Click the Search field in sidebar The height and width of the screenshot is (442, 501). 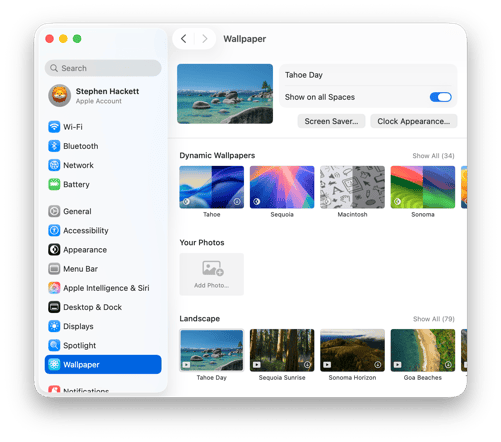(103, 68)
